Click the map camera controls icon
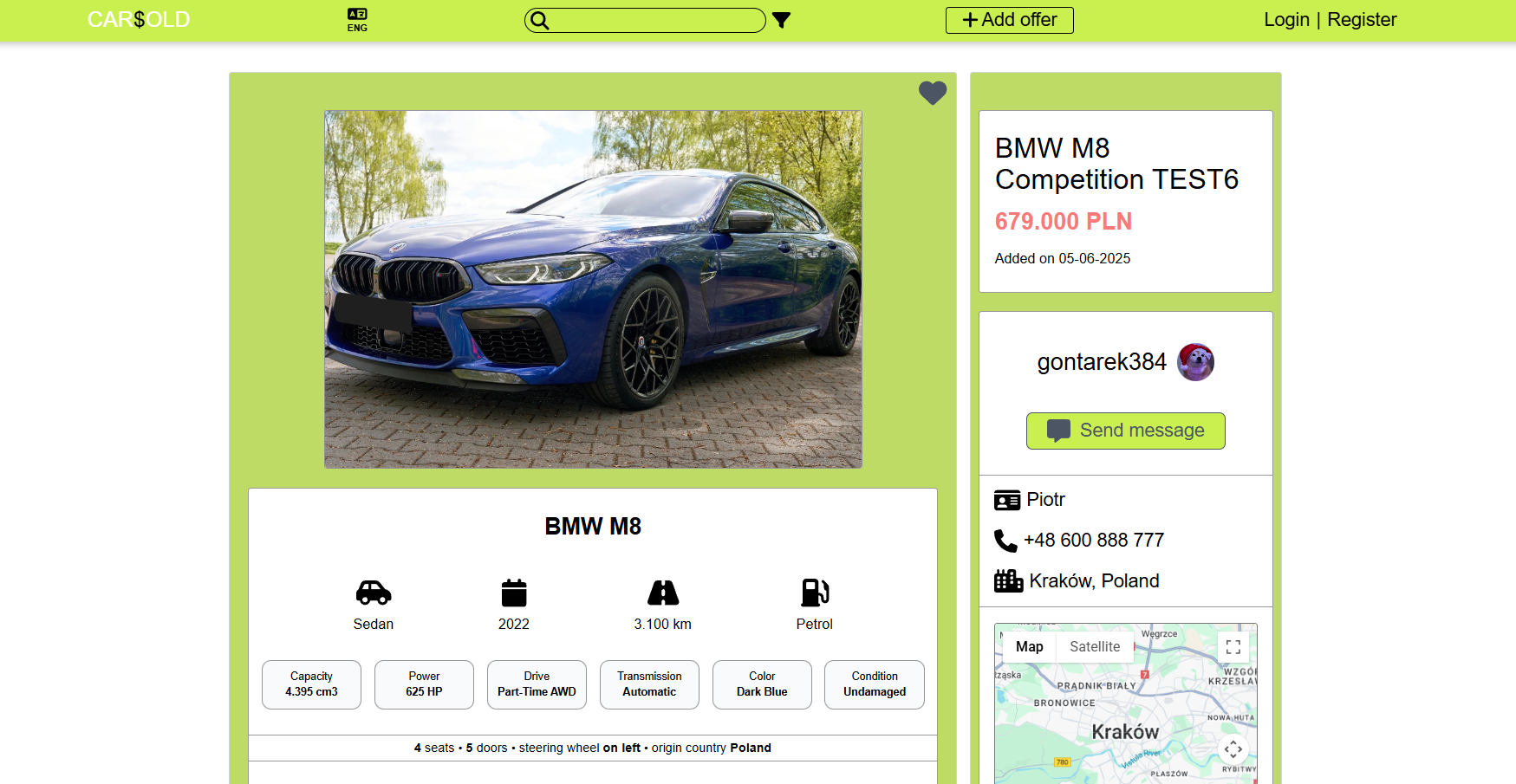This screenshot has height=784, width=1516. tap(1233, 749)
